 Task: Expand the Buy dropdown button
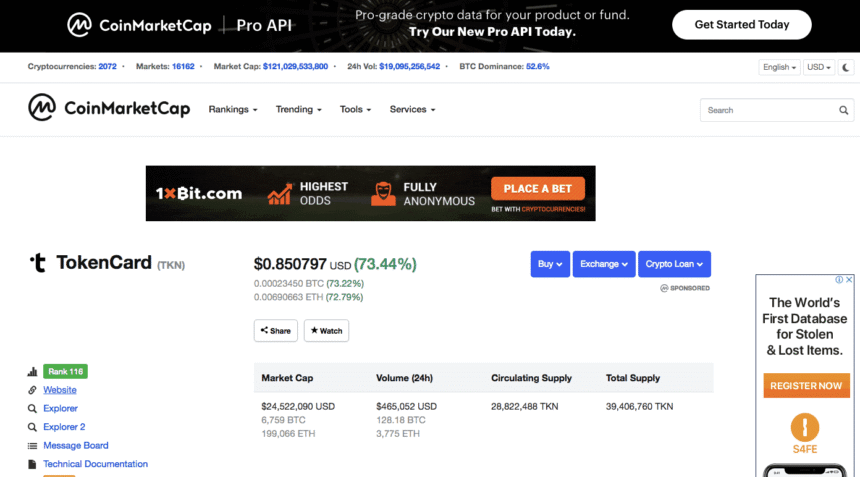click(550, 264)
